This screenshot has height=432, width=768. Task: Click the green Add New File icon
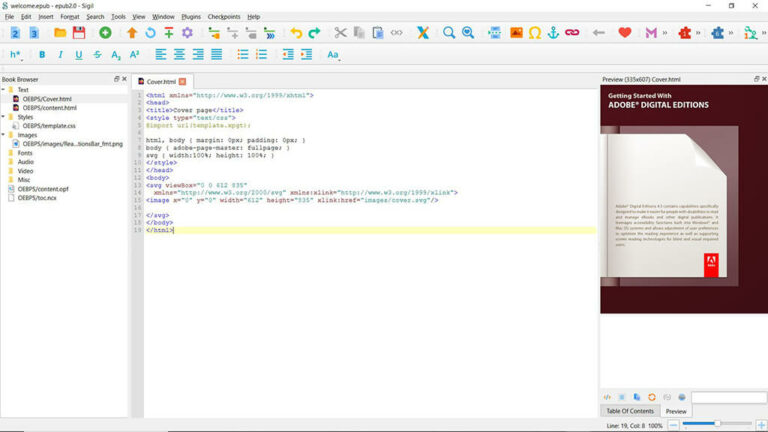coord(104,33)
